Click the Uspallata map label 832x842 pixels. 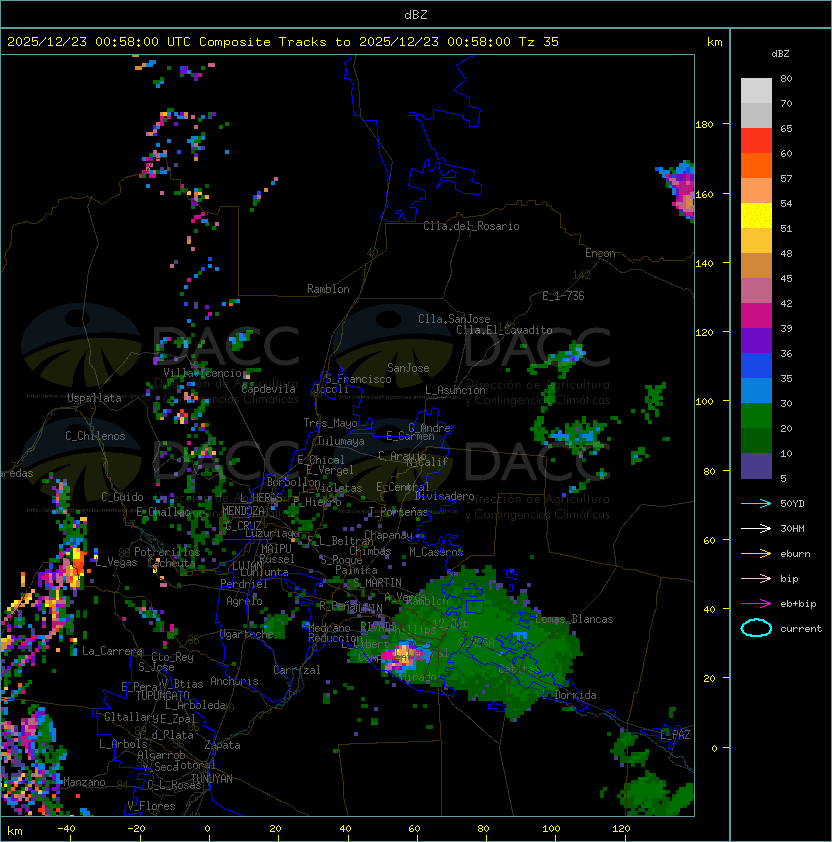94,398
